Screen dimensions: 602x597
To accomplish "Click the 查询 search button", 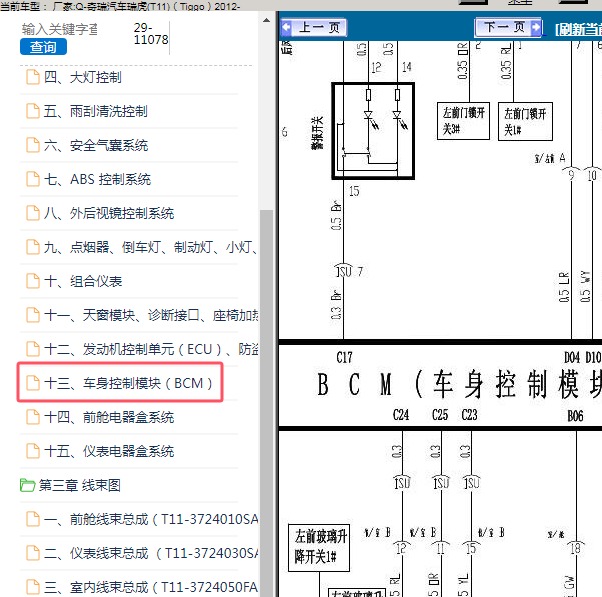I will click(43, 47).
